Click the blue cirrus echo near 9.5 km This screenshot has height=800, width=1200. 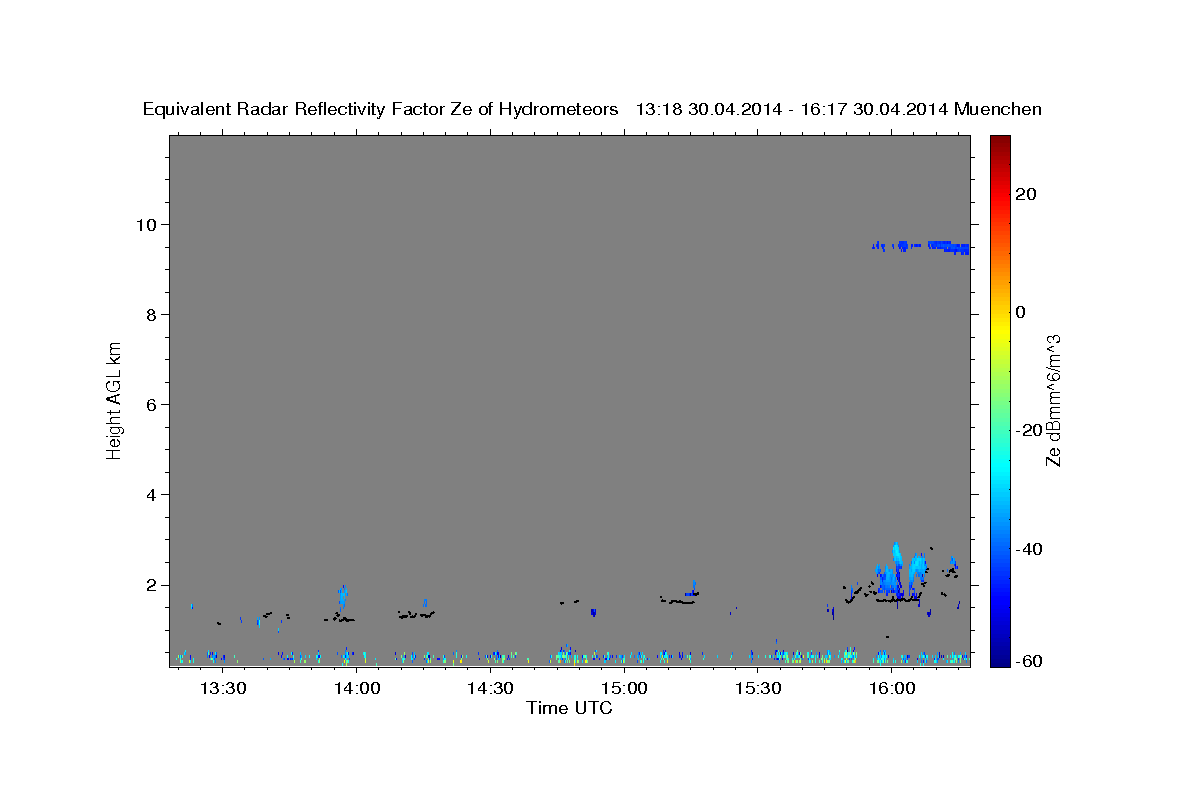pyautogui.click(x=921, y=246)
